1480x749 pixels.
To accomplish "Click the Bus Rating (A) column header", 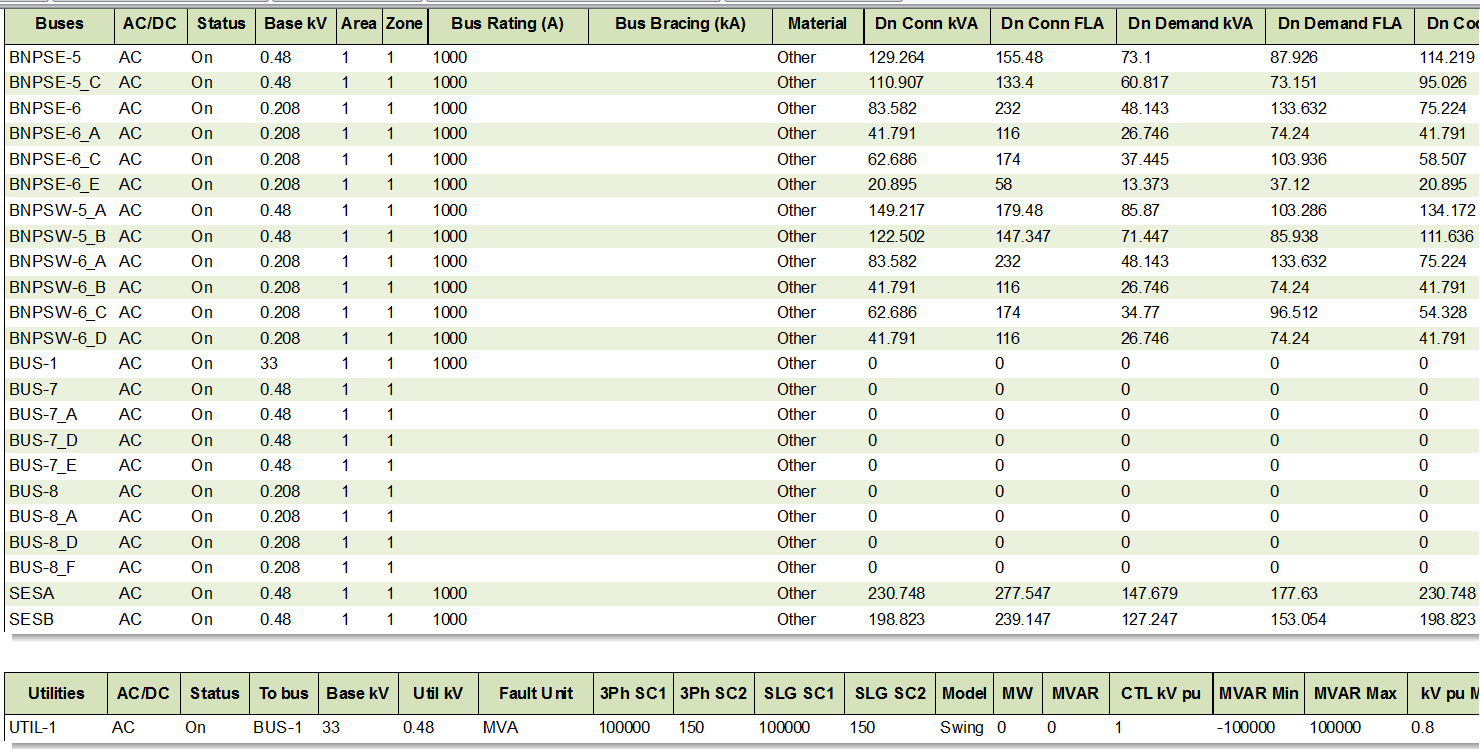I will coord(507,24).
